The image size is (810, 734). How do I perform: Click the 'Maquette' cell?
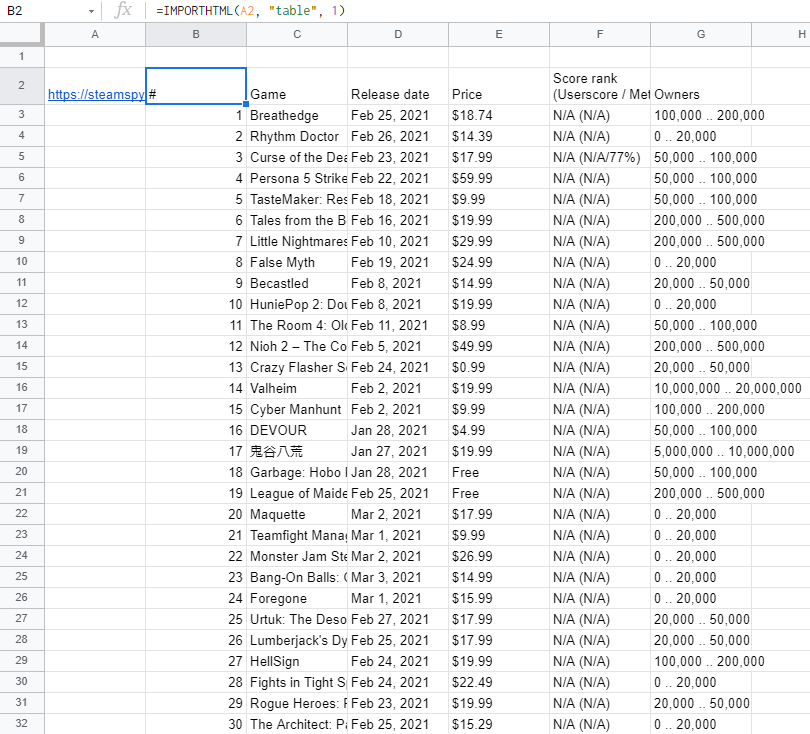[297, 514]
